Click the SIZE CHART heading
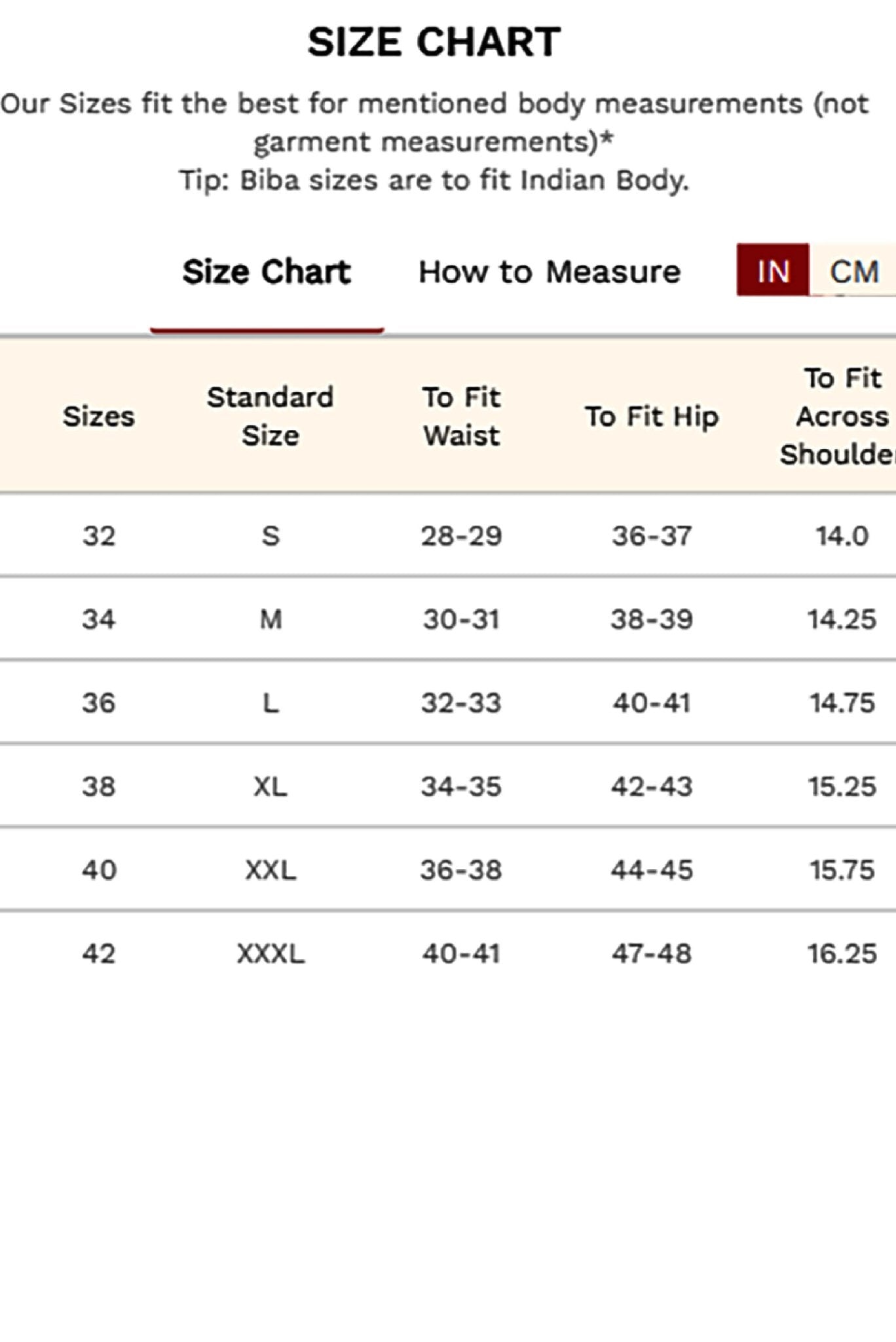Screen dimensions: 896x1342 pos(434,42)
